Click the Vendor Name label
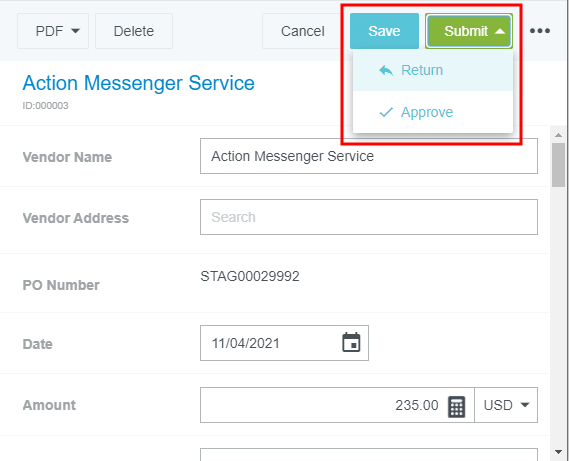This screenshot has width=569, height=461. [67, 157]
